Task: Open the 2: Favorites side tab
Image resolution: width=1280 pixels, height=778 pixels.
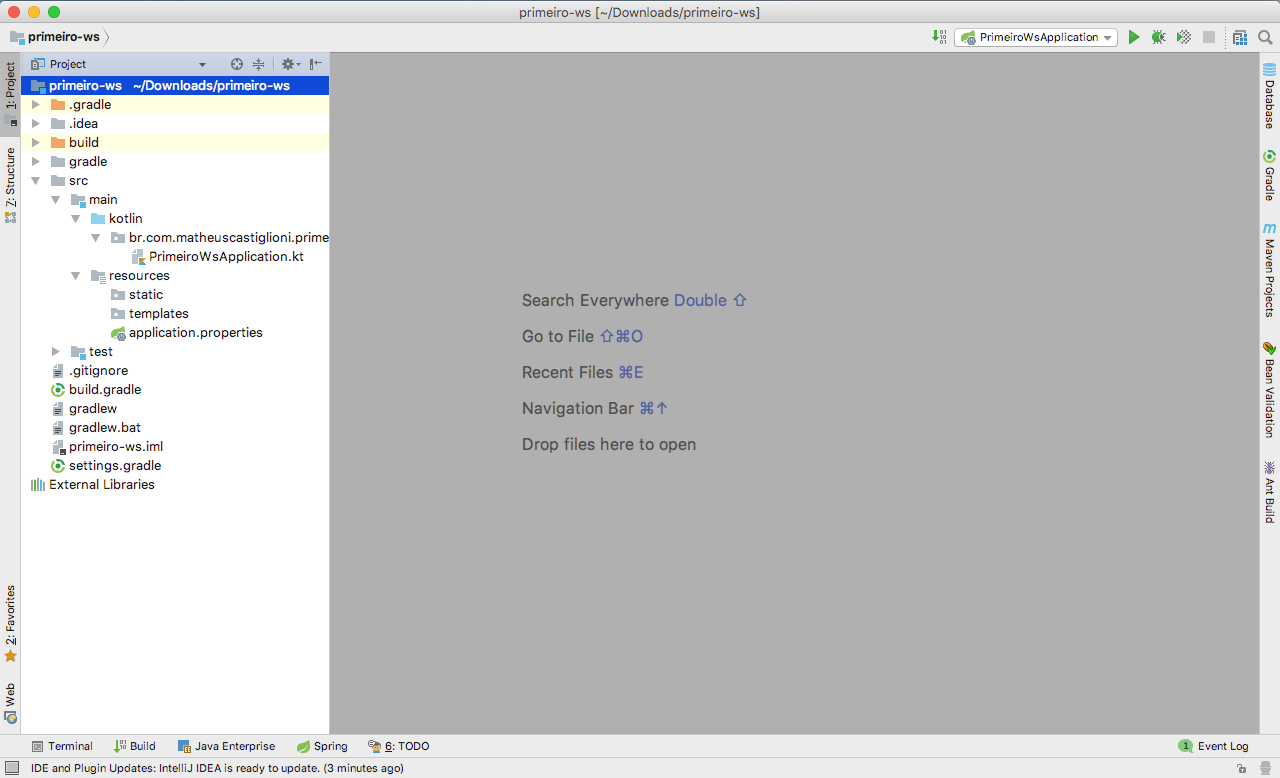Action: point(10,624)
